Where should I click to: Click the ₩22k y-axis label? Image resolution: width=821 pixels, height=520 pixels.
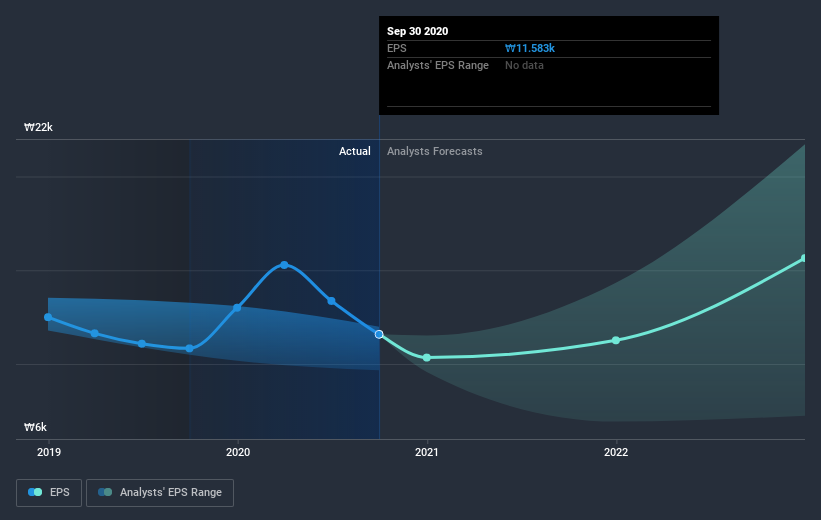[x=38, y=127]
